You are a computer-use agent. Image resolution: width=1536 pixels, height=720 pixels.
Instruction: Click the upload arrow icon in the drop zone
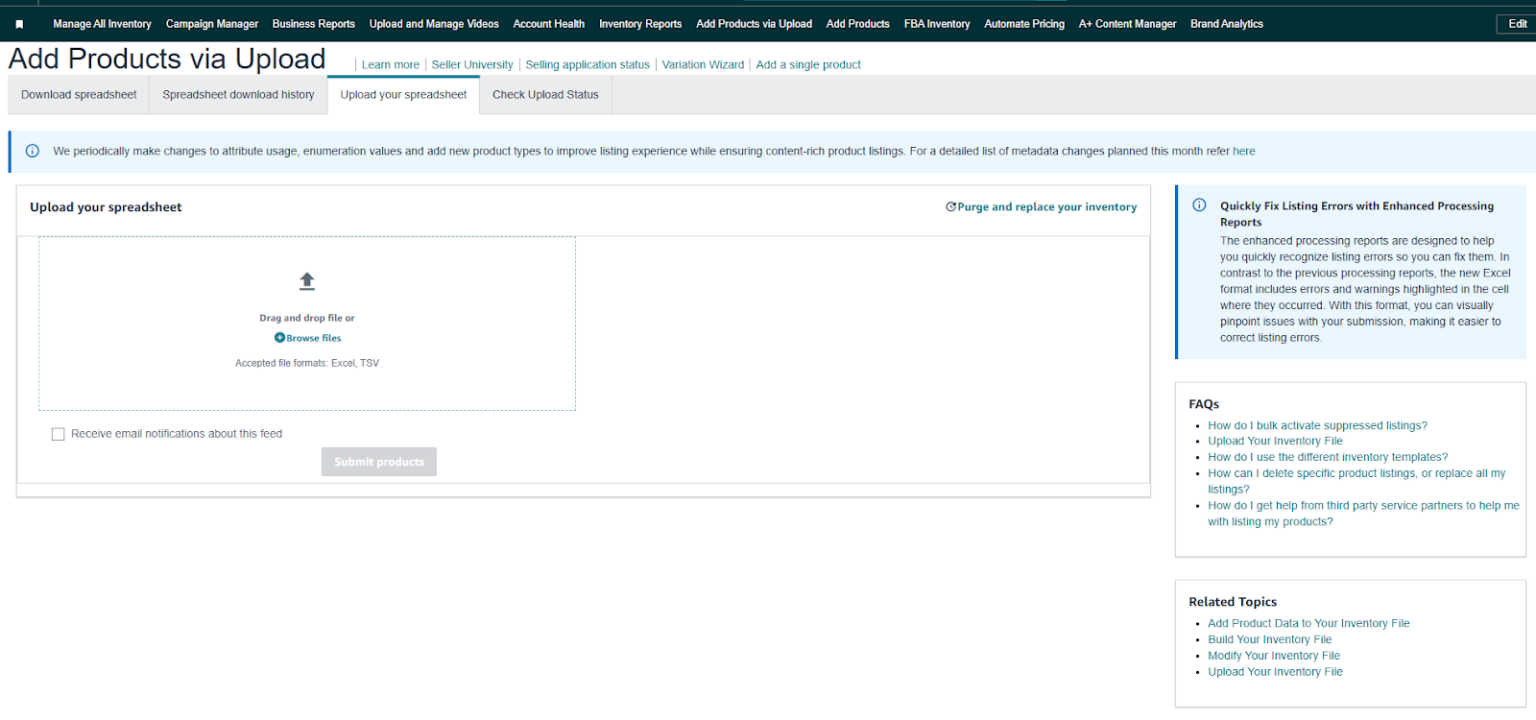[307, 281]
